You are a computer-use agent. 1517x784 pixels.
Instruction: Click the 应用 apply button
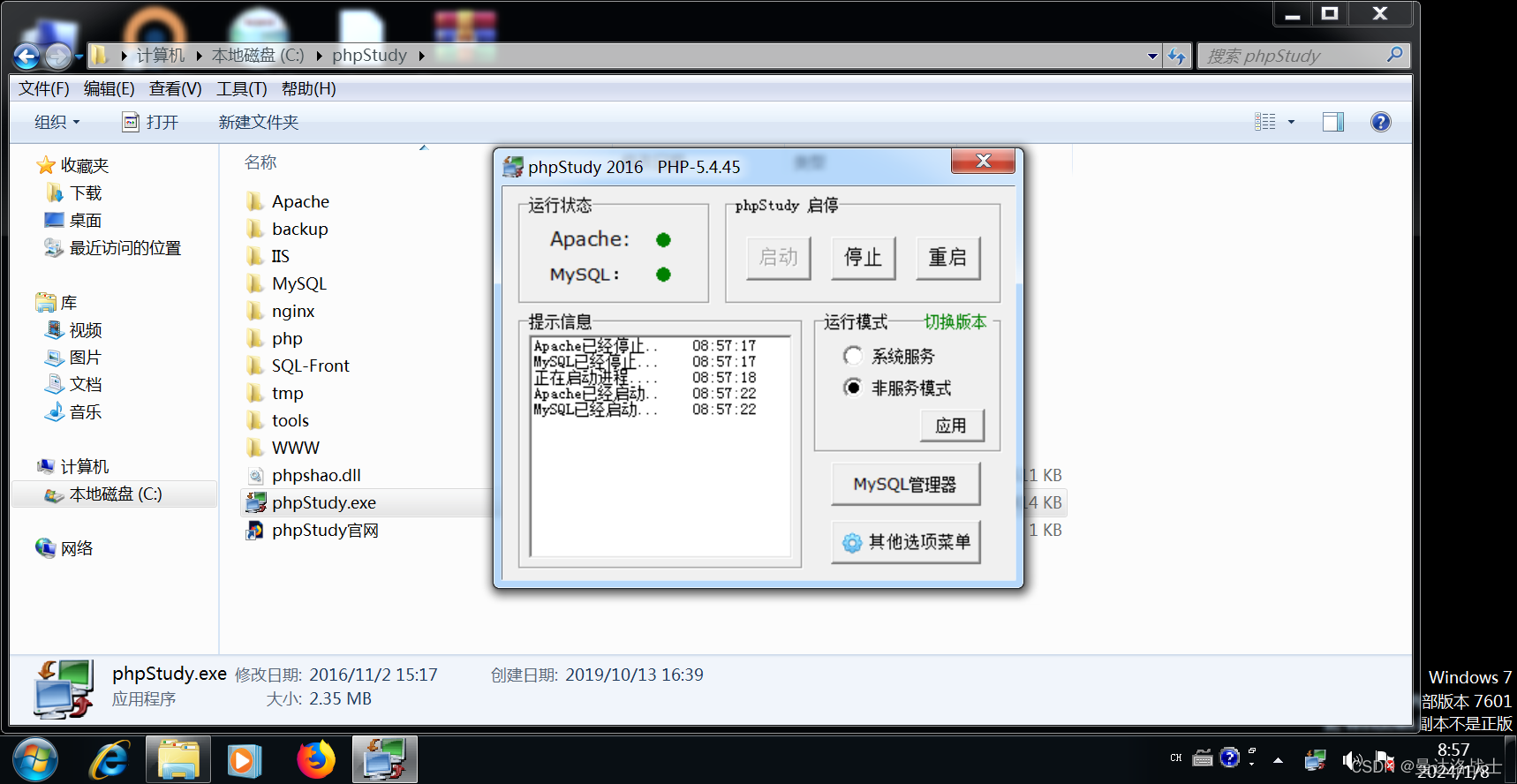pos(952,426)
